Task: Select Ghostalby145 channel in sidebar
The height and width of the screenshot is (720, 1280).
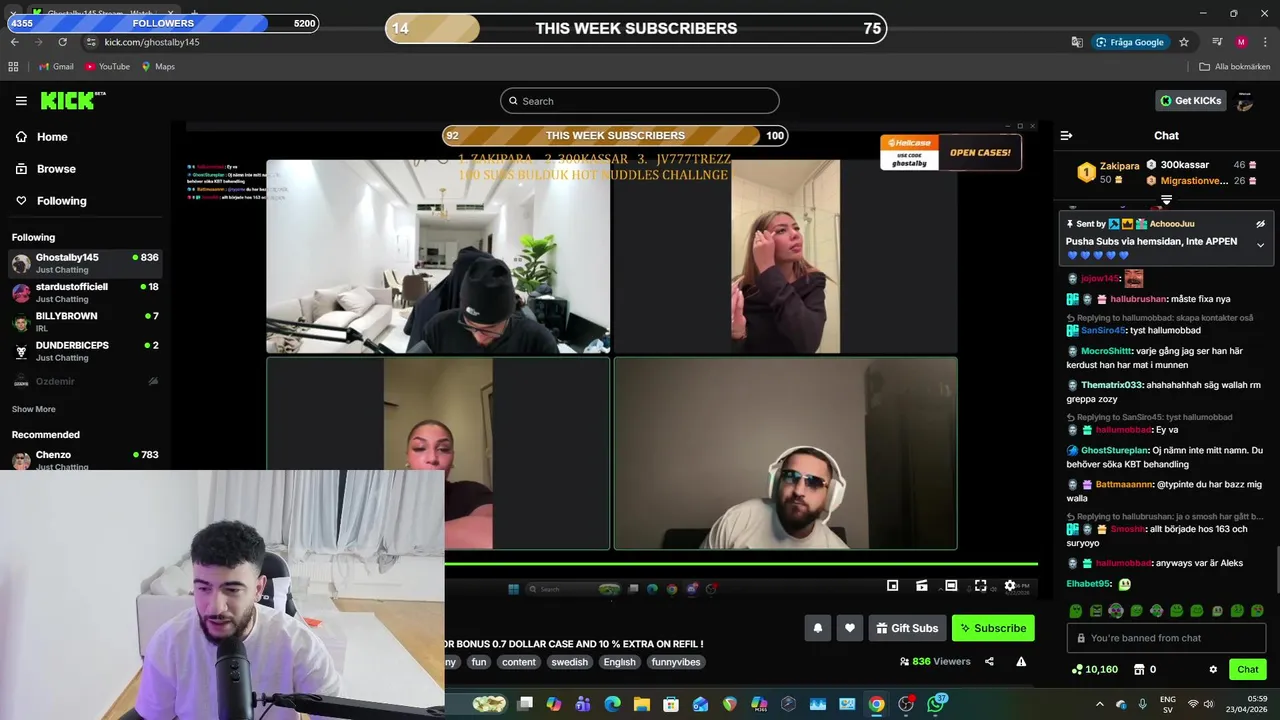Action: [86, 263]
